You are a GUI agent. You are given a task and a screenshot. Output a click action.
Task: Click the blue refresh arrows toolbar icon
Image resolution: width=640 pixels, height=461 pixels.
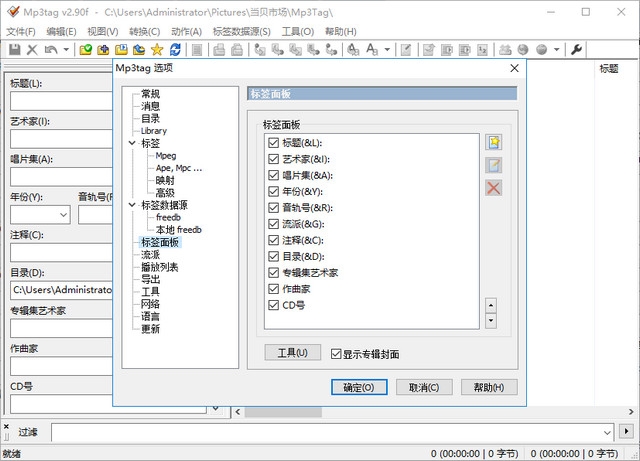tap(176, 49)
